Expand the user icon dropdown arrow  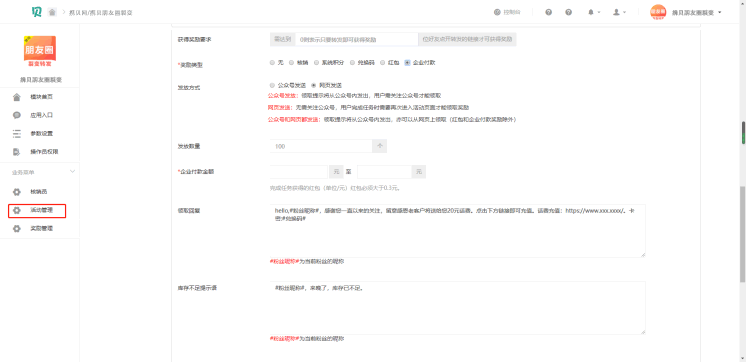(625, 12)
